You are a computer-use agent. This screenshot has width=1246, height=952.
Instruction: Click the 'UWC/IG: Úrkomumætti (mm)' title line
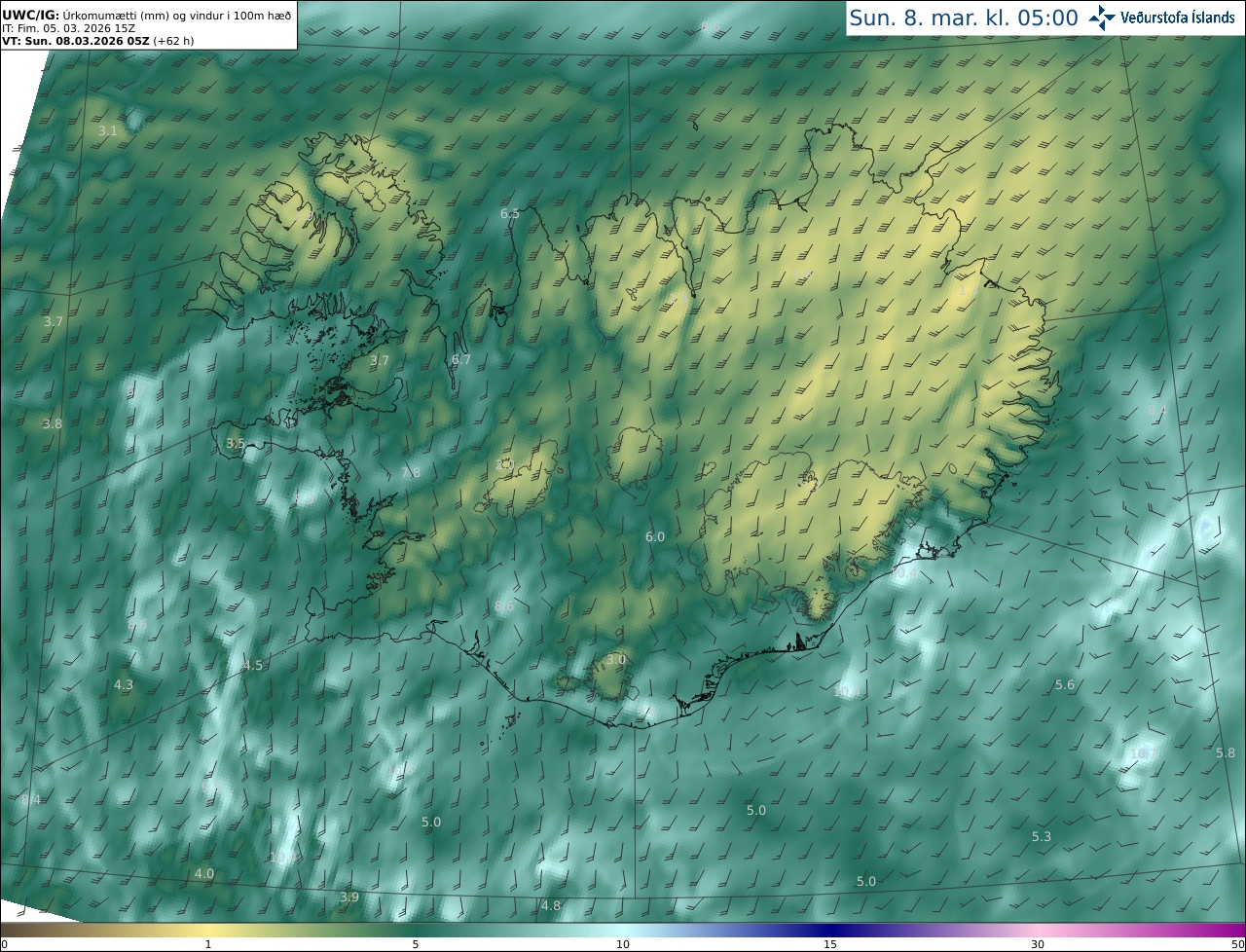click(x=147, y=15)
